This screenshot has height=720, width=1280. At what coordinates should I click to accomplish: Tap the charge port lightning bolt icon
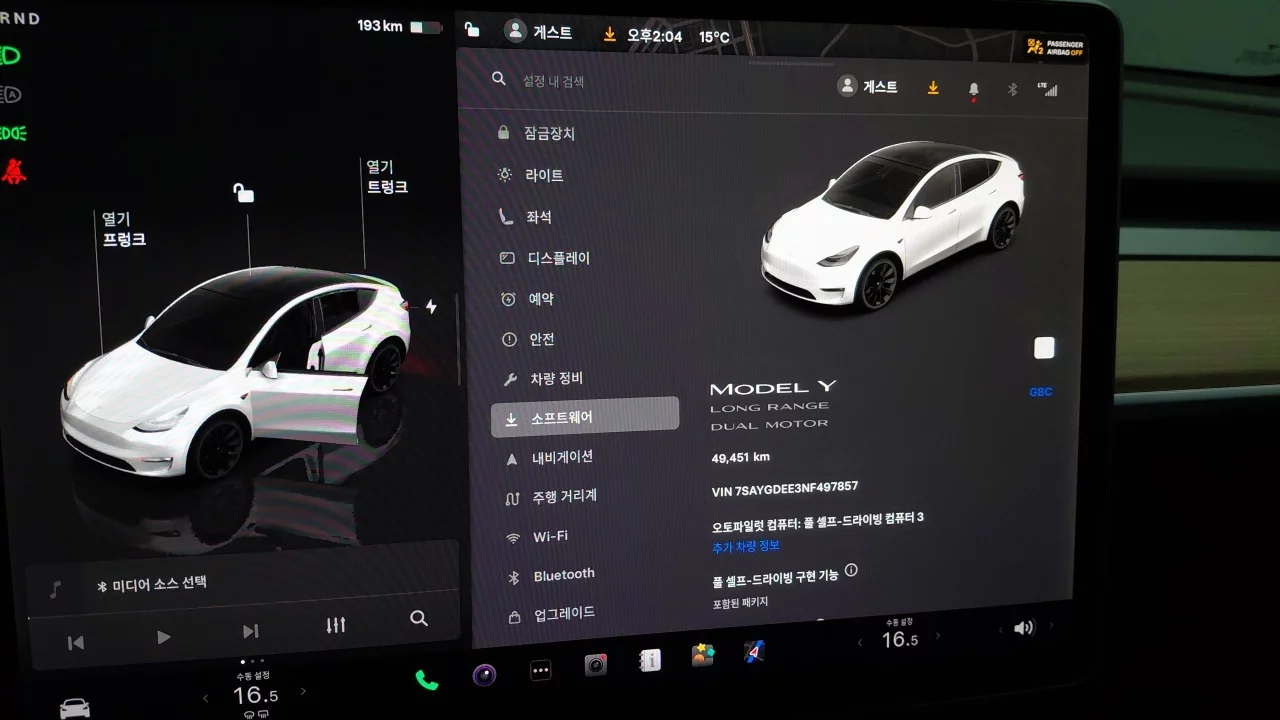[431, 306]
